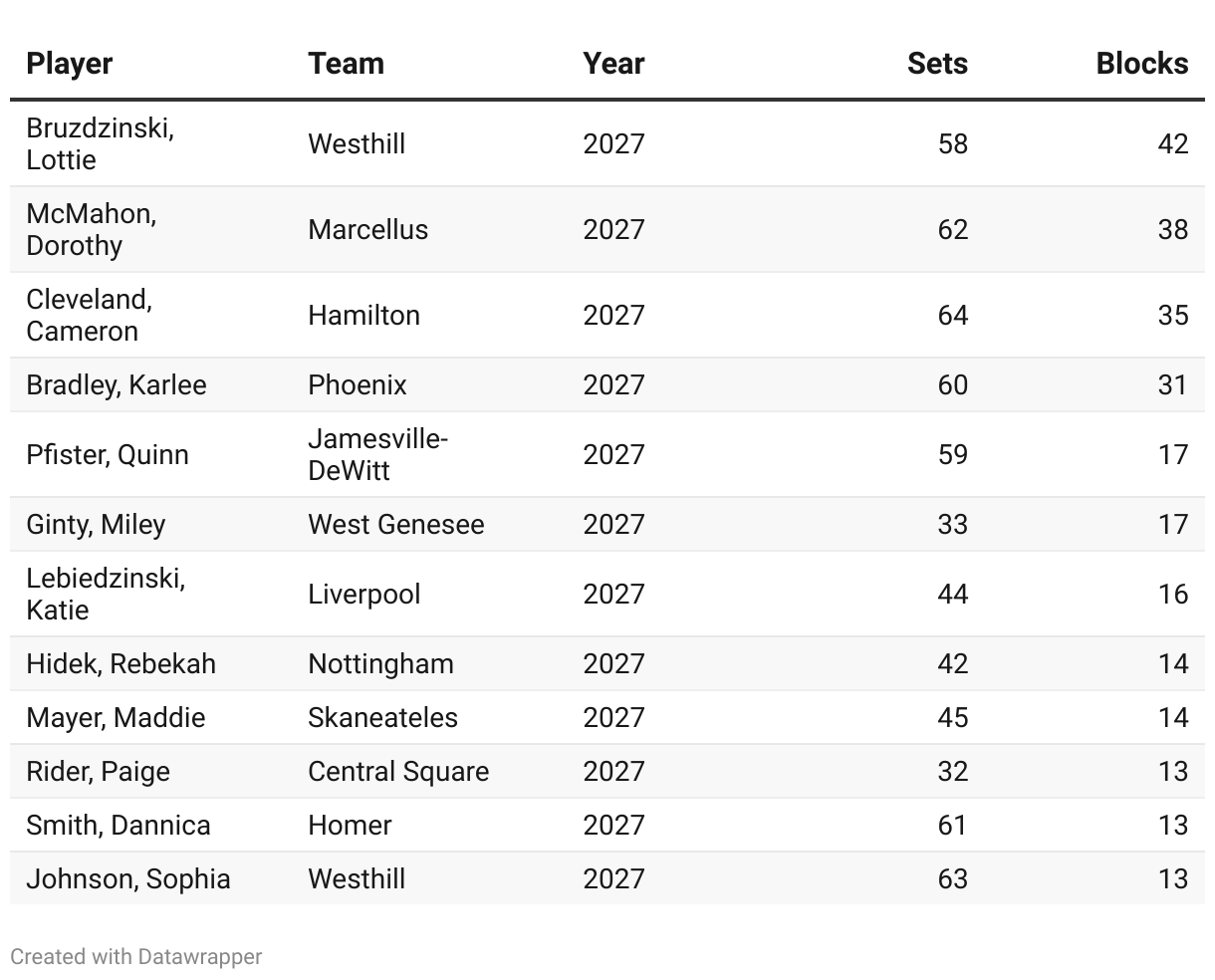This screenshot has height=980, width=1215.
Task: Sort table by Sets column
Action: [936, 64]
